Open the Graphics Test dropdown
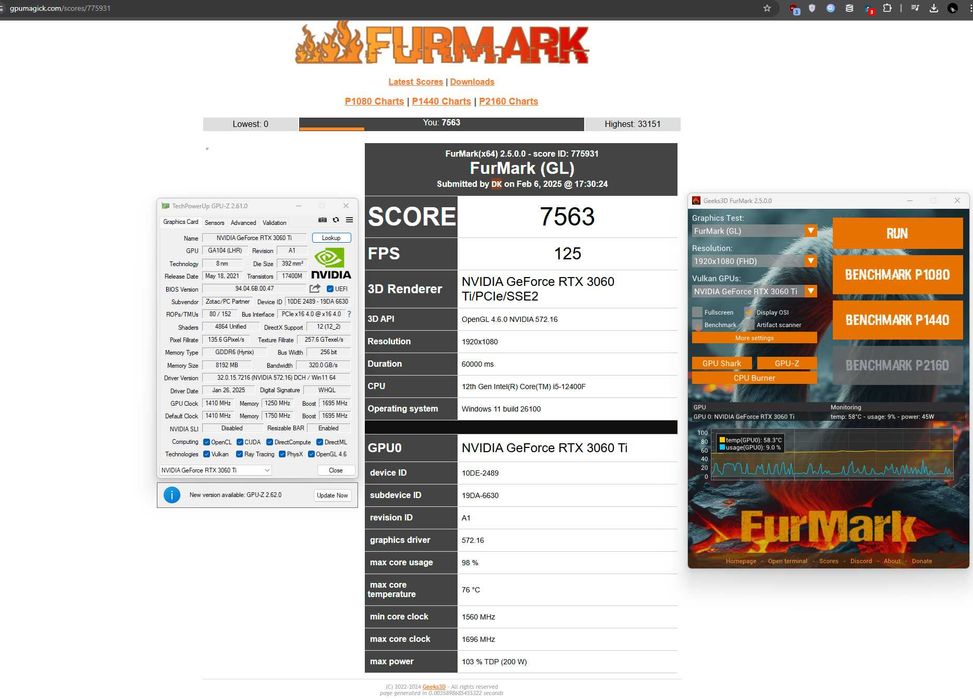 coord(754,231)
